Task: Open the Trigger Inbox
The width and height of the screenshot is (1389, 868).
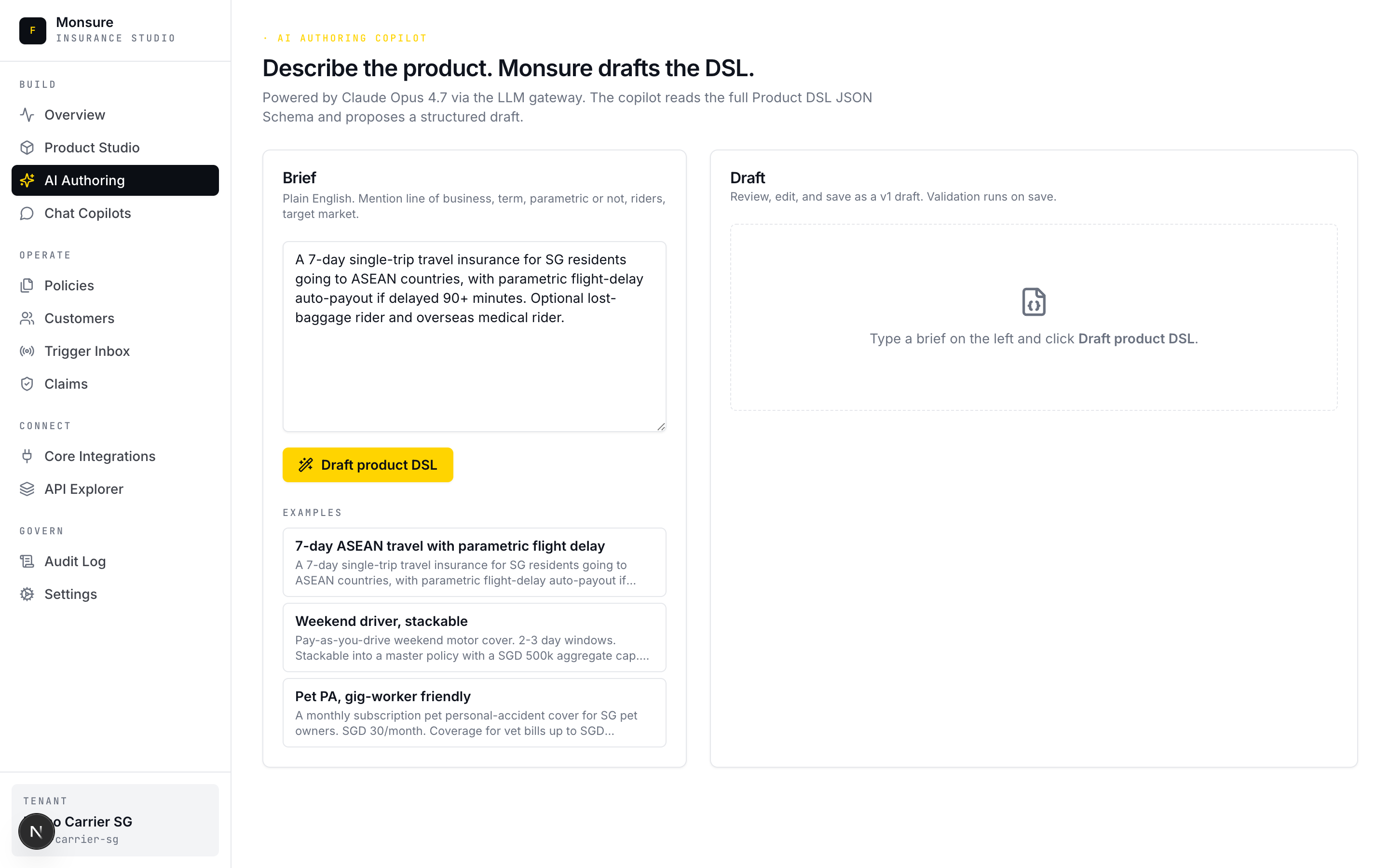Action: coord(87,351)
